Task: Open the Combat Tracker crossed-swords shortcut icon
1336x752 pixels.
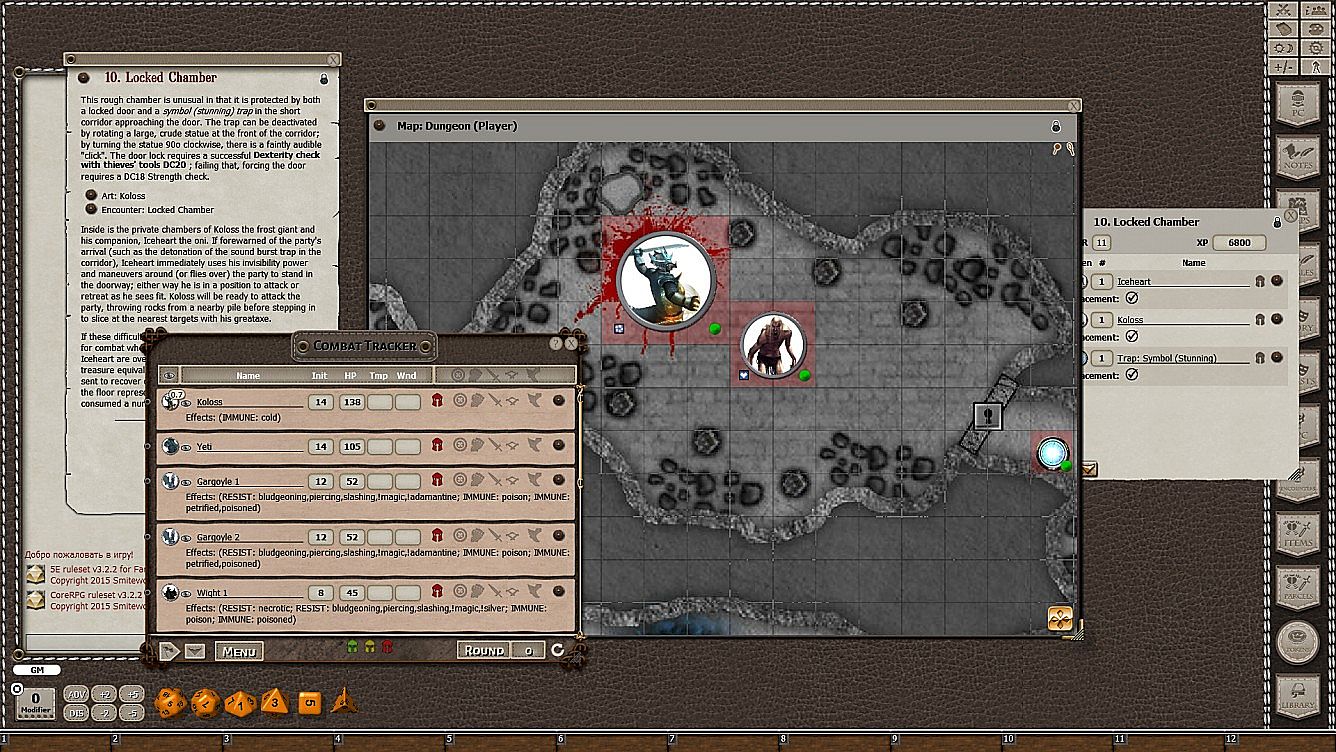Action: click(x=1282, y=10)
